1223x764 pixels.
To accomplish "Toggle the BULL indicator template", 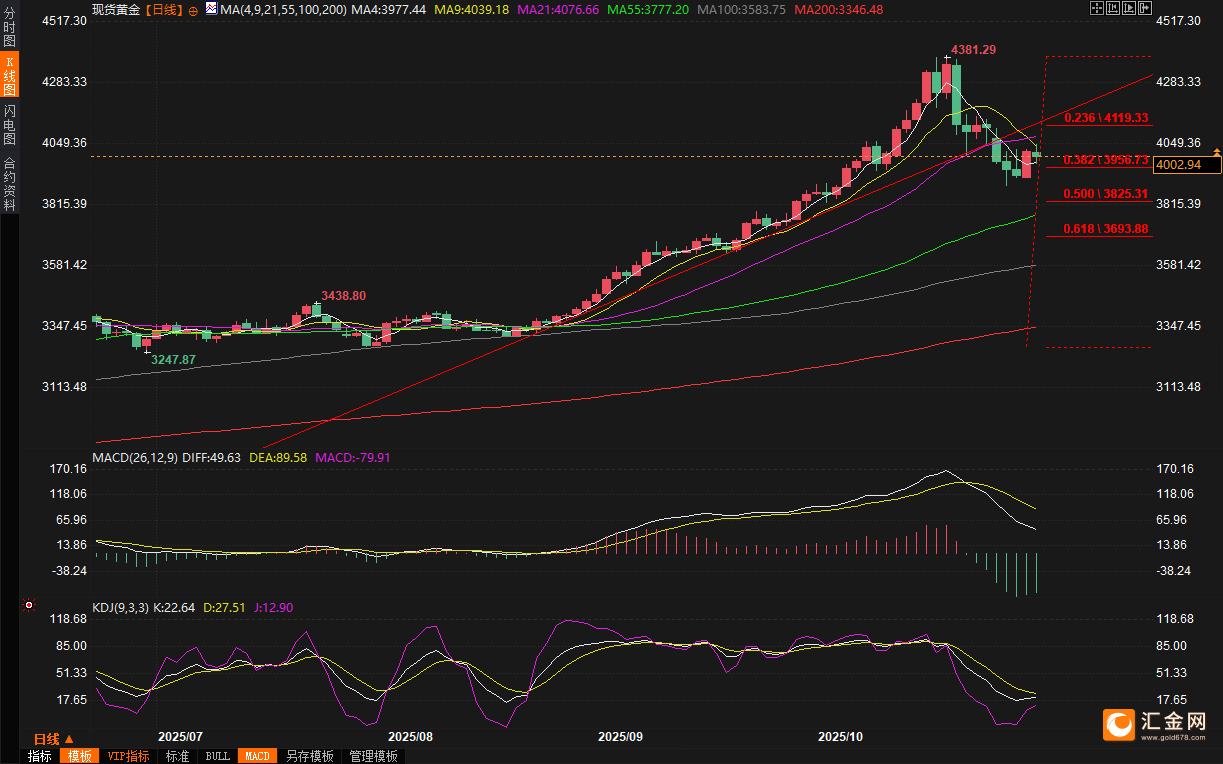I will (217, 756).
